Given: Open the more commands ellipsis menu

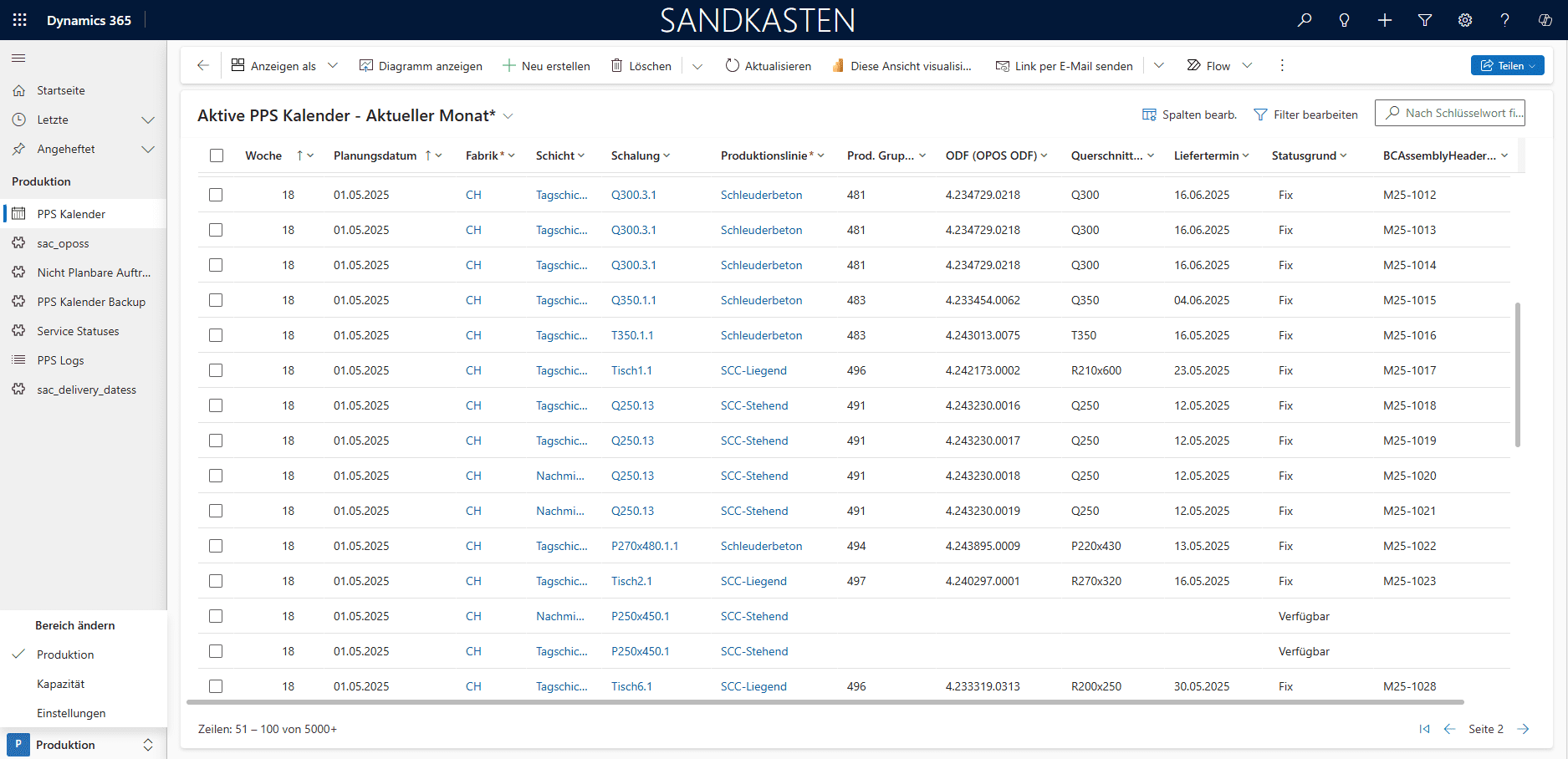Looking at the screenshot, I should pyautogui.click(x=1281, y=65).
